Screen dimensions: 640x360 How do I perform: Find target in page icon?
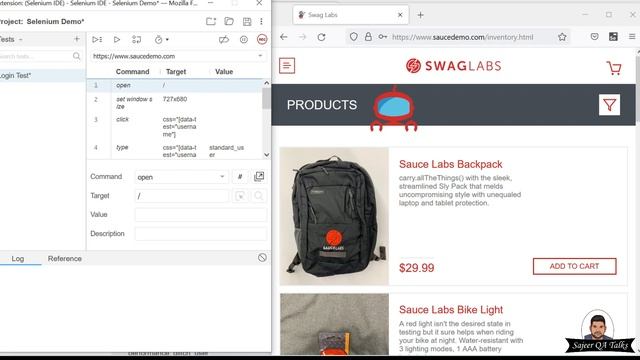(259, 196)
